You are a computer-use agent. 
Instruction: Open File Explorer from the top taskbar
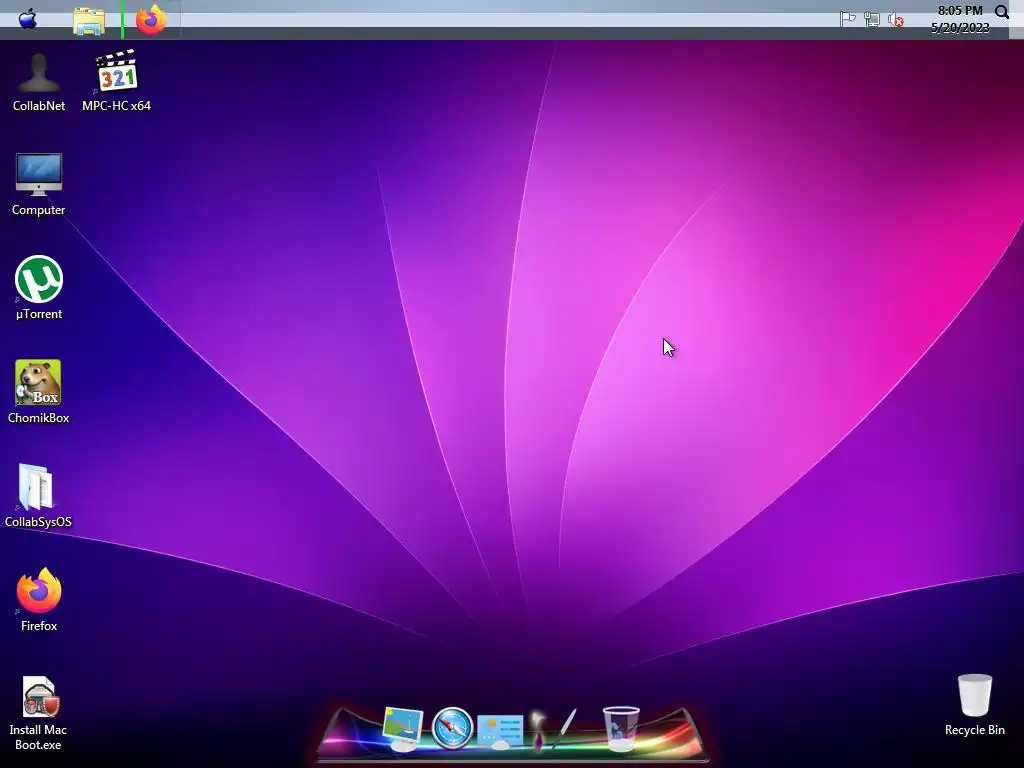[x=89, y=21]
